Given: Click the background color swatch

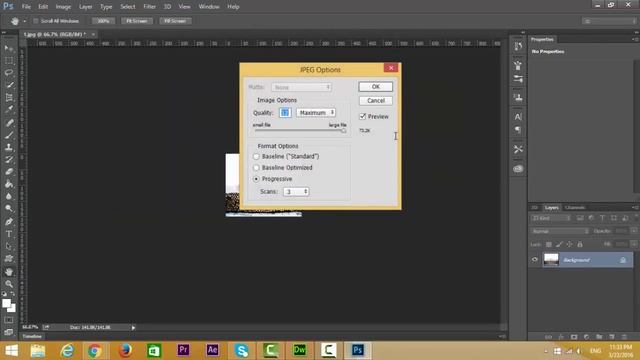Looking at the screenshot, I should (x=12, y=309).
